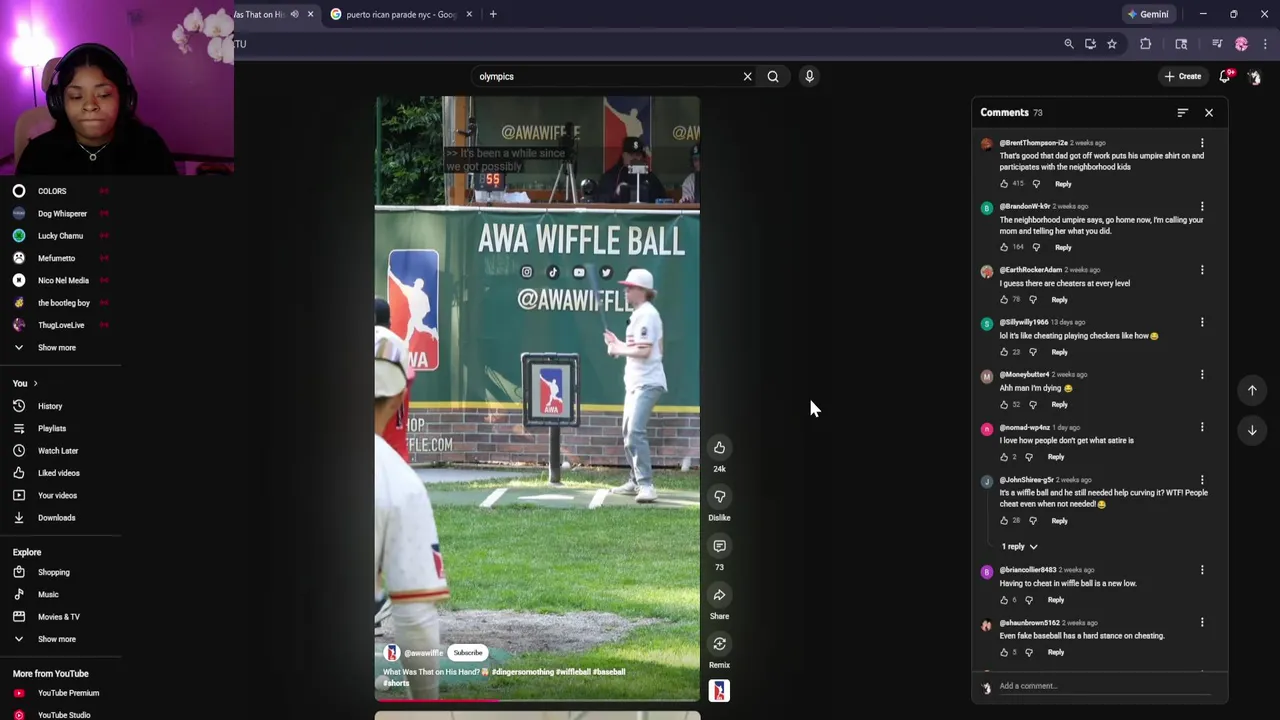Click the Short's red progress bar
This screenshot has width=1280, height=720.
click(438, 700)
